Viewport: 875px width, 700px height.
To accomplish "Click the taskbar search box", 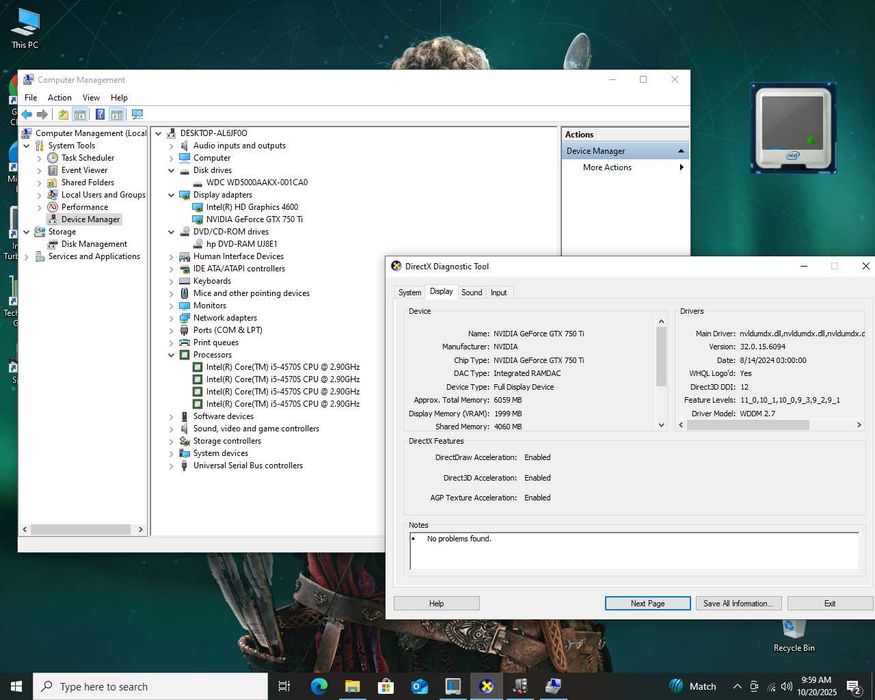I will (151, 687).
